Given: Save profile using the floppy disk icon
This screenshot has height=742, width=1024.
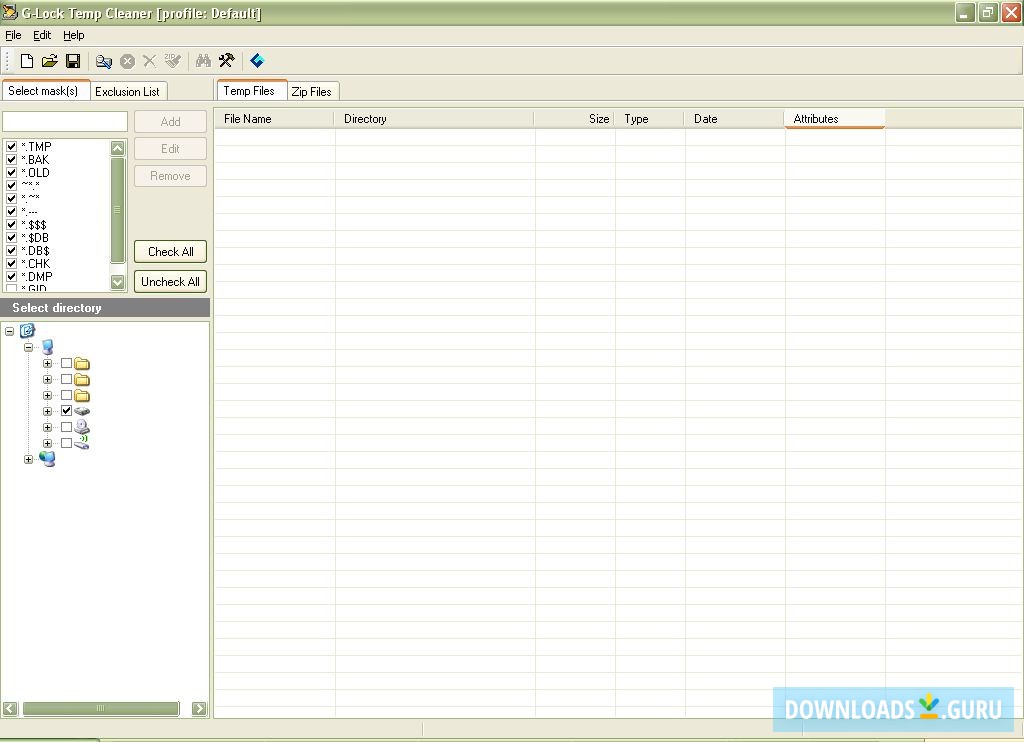Looking at the screenshot, I should [x=73, y=61].
